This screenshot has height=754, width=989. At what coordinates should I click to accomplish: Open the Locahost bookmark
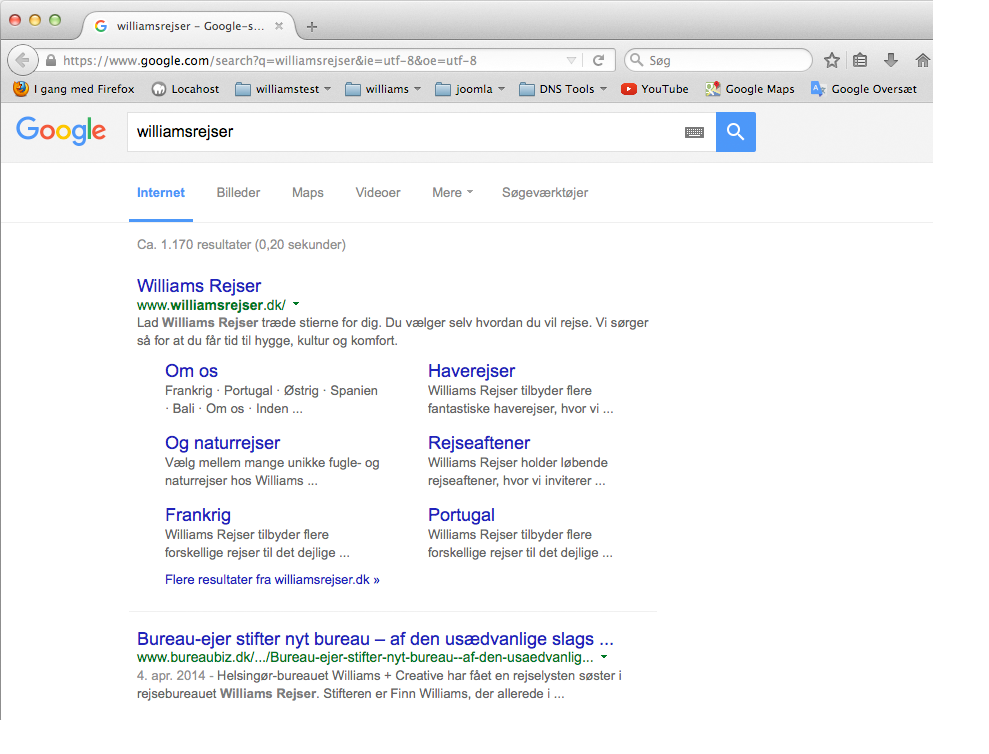point(185,89)
